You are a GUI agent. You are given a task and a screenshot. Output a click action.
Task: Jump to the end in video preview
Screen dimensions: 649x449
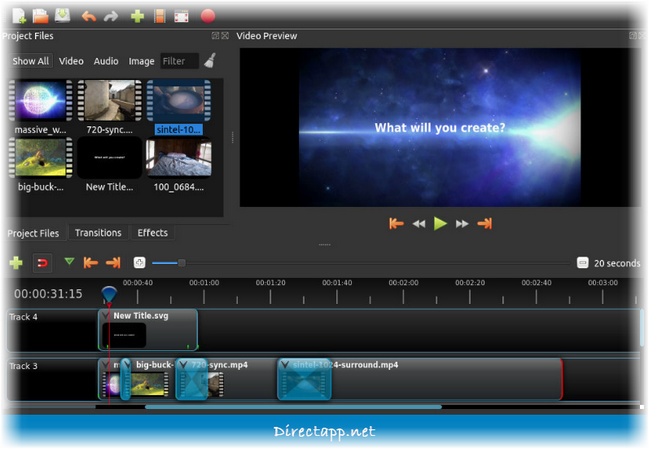coord(485,224)
